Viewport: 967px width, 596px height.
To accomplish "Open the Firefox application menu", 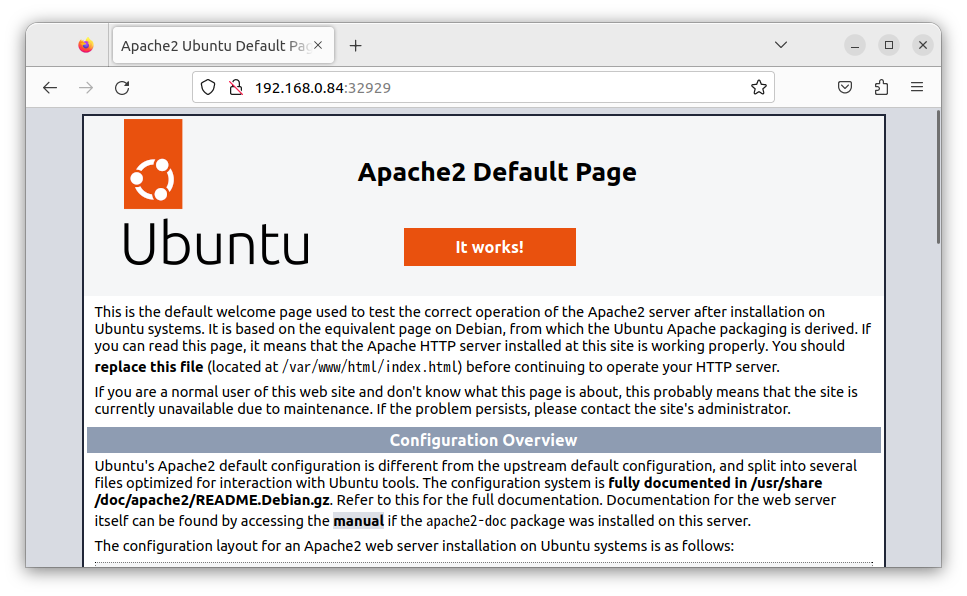I will pyautogui.click(x=917, y=88).
